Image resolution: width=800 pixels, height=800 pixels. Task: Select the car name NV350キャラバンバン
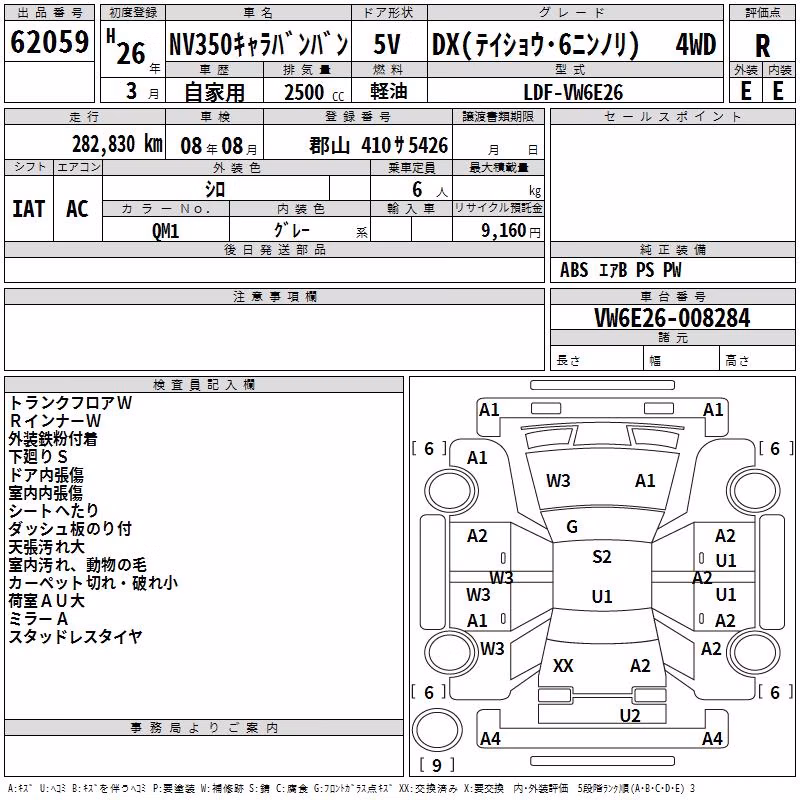pos(259,44)
